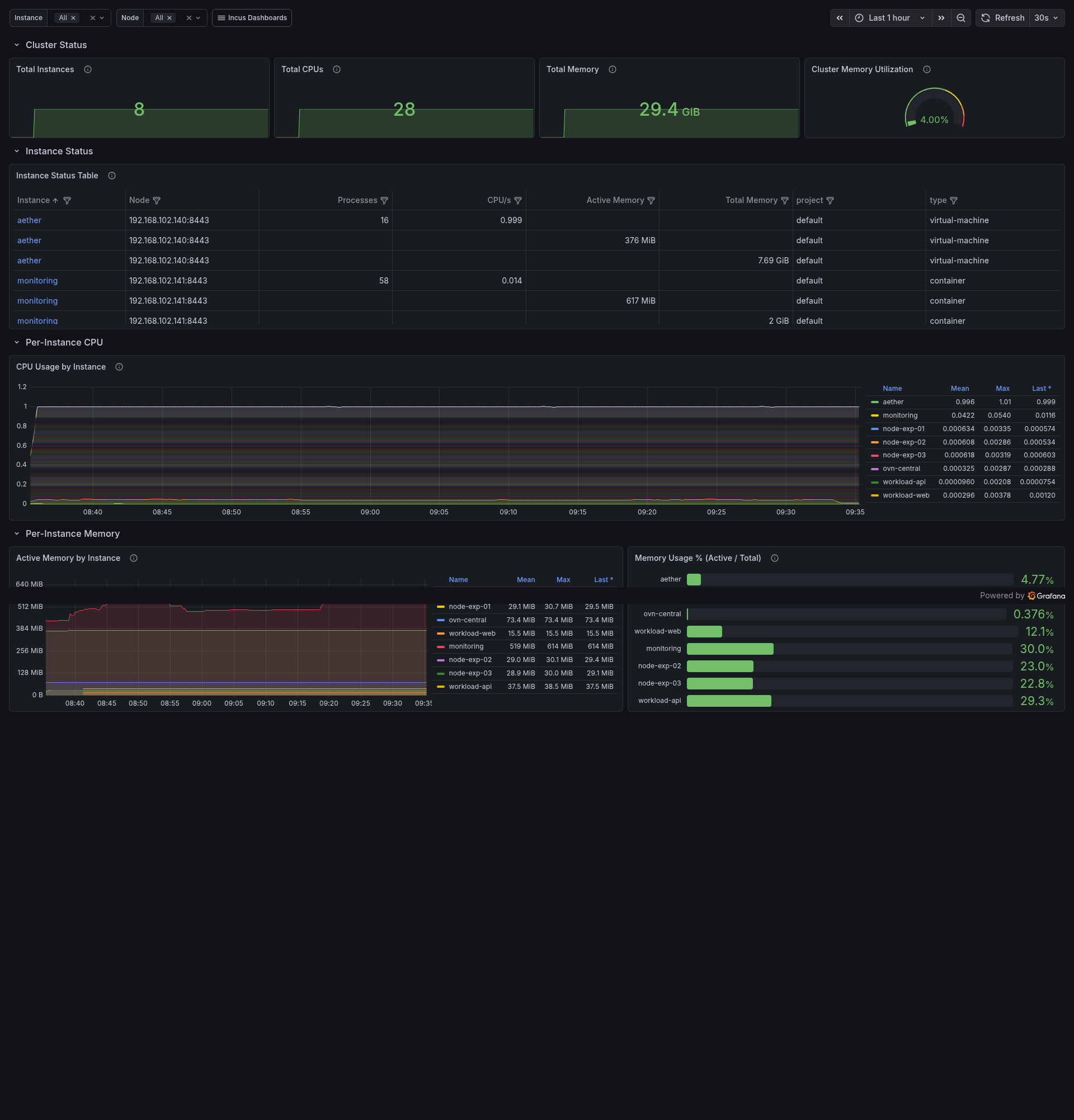Expand the Node variable dropdown
This screenshot has width=1074, height=1120.
199,18
